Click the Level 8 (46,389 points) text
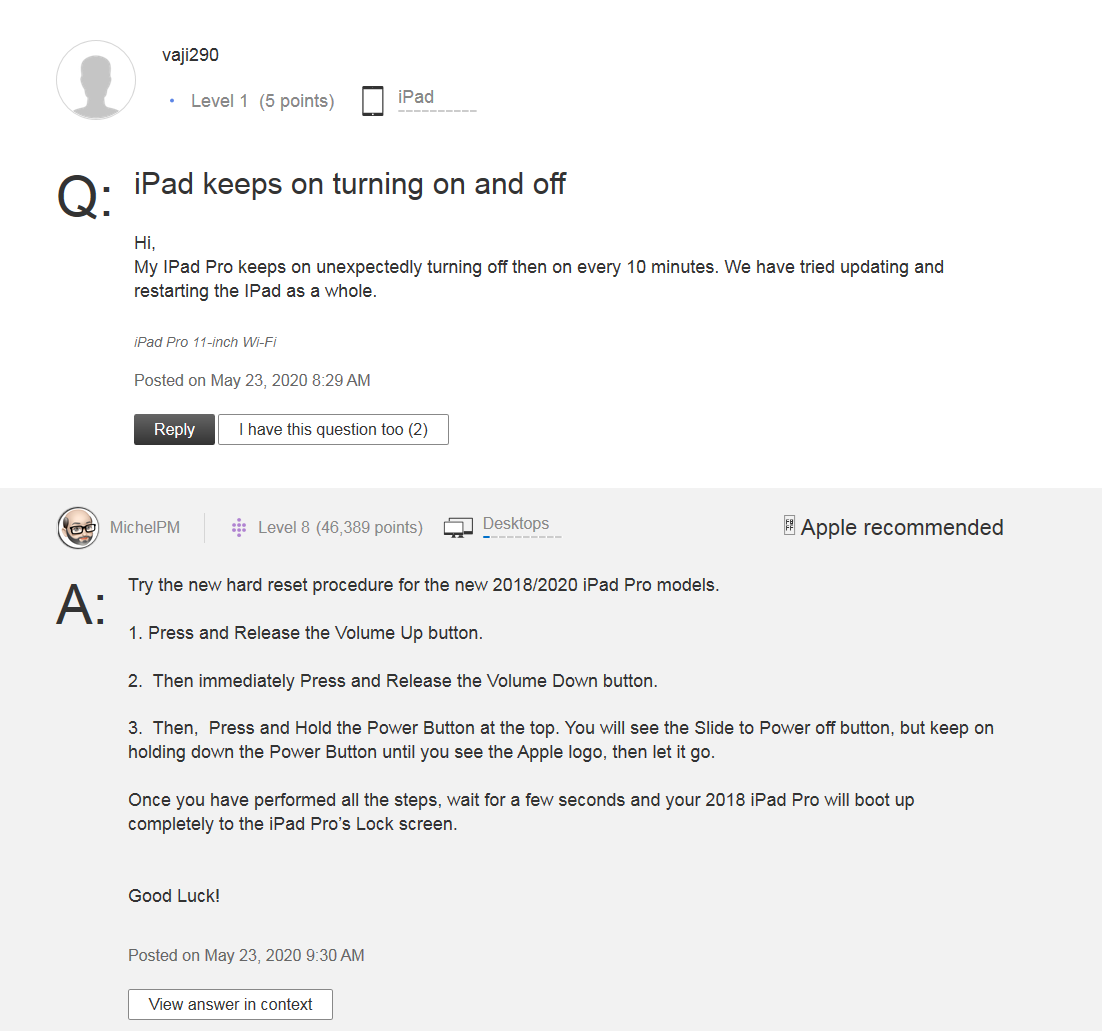The image size is (1102, 1031). click(340, 527)
